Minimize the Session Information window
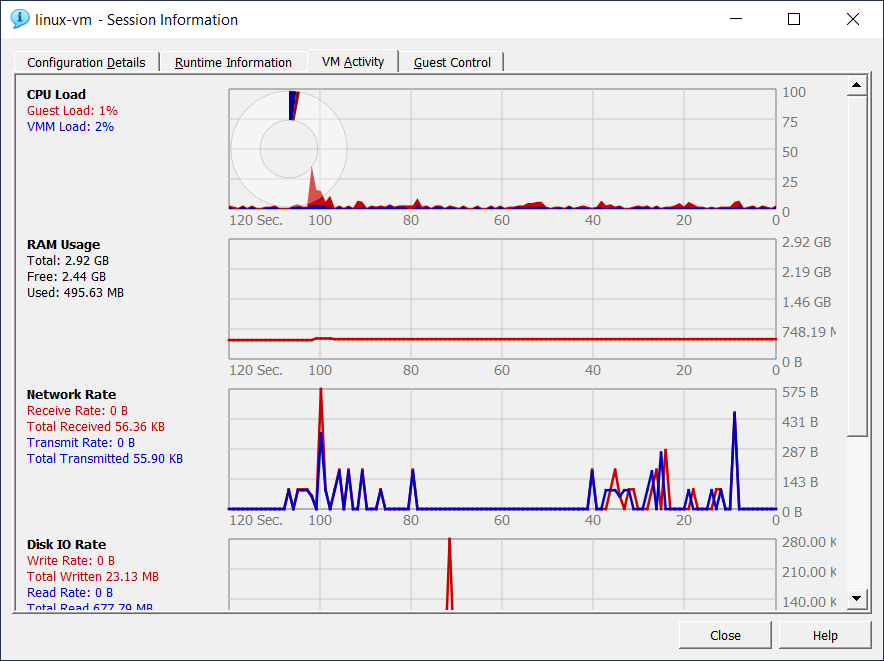 (x=736, y=19)
